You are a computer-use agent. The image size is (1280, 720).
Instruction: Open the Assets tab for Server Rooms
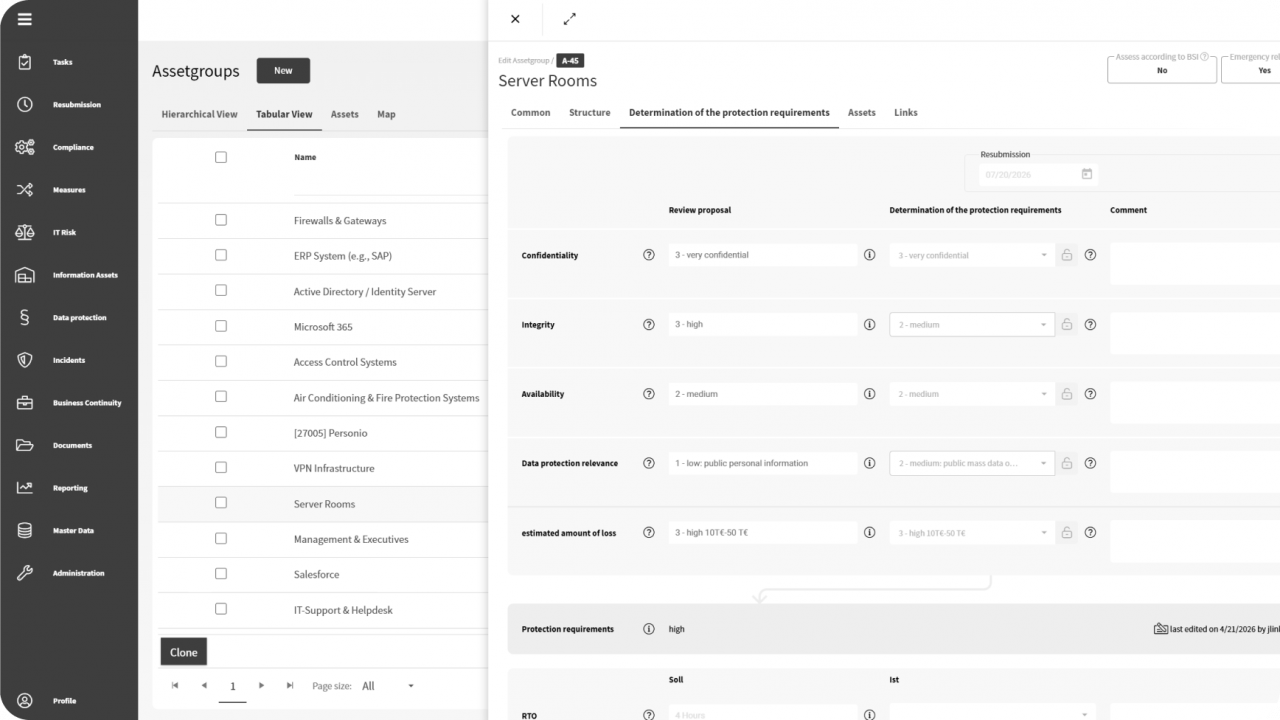coord(861,112)
